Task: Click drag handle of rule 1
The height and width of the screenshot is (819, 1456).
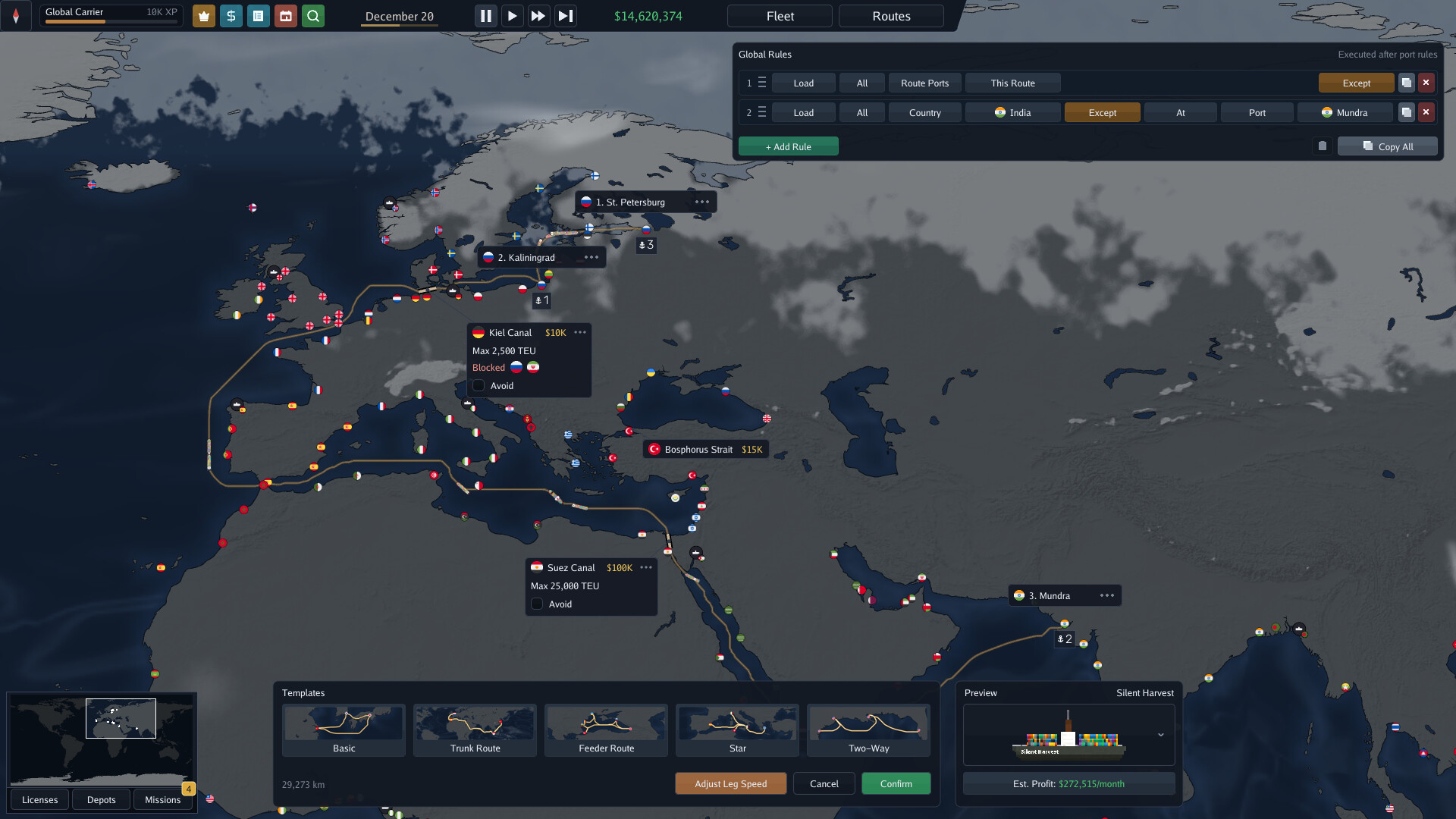Action: pyautogui.click(x=762, y=83)
